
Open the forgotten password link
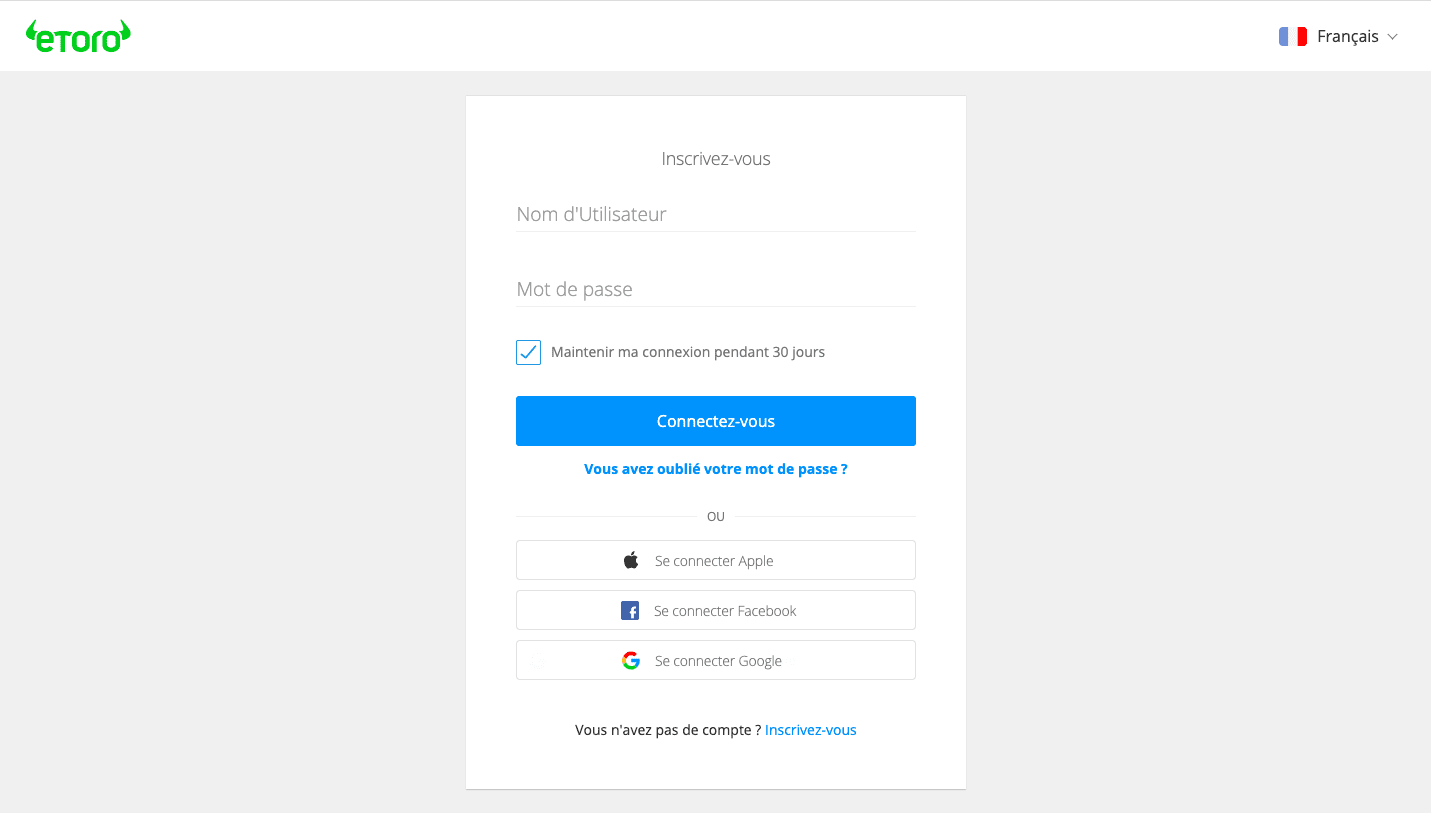715,469
